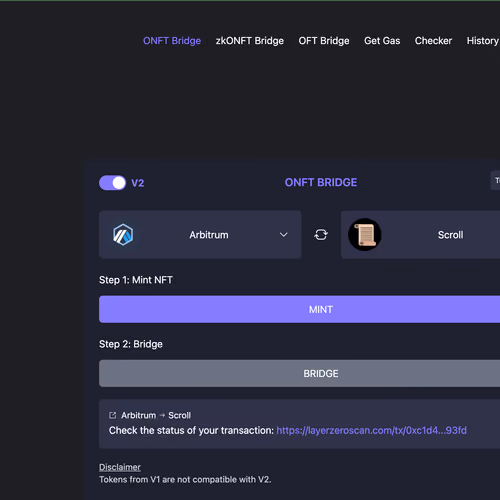Click the external link icon beside Arbitrum → Scroll
The width and height of the screenshot is (500, 500).
click(x=113, y=415)
